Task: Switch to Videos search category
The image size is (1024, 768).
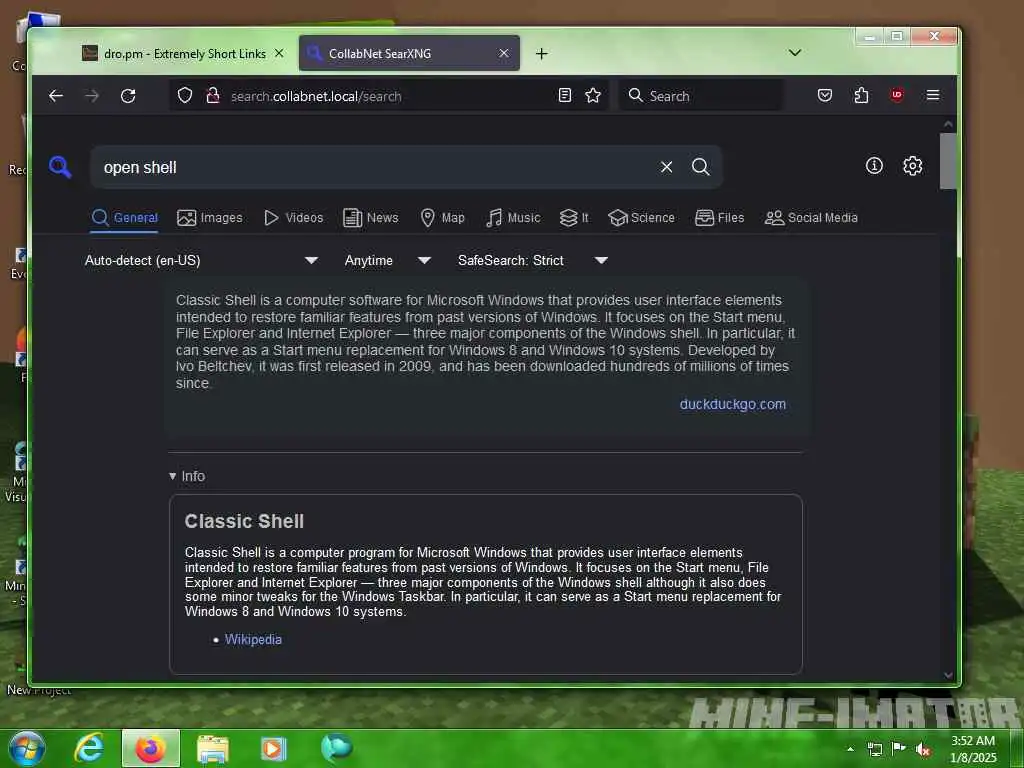Action: [x=293, y=217]
